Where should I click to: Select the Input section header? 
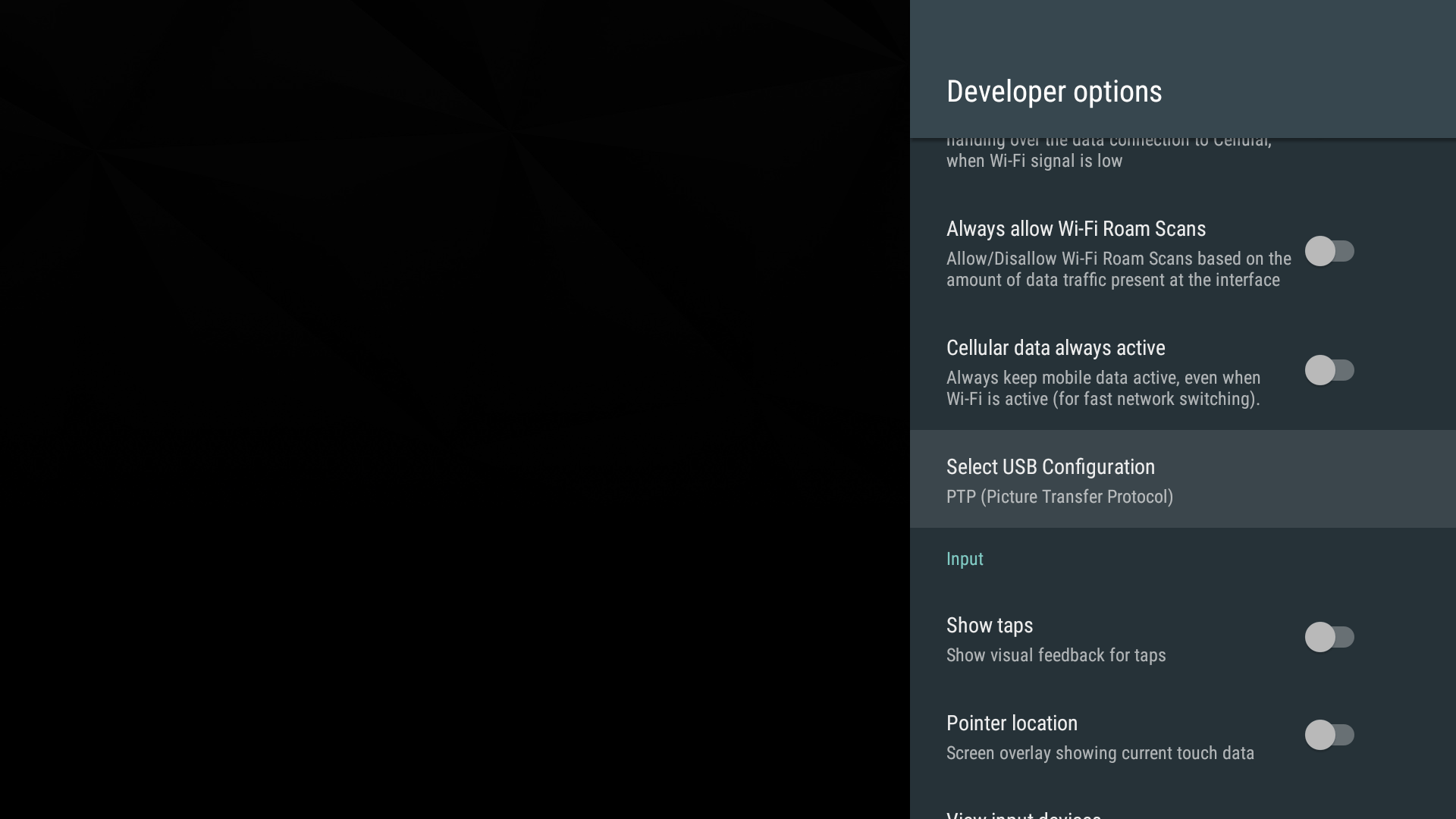(x=965, y=559)
